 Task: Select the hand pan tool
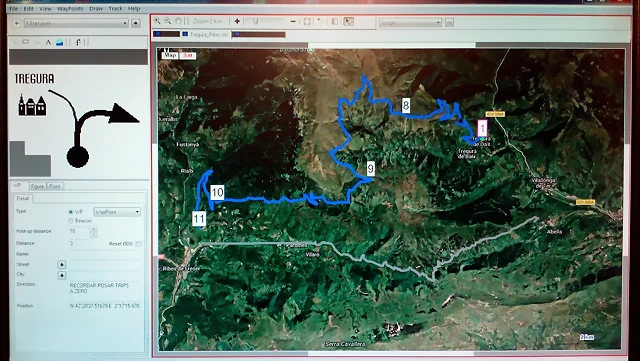click(178, 21)
